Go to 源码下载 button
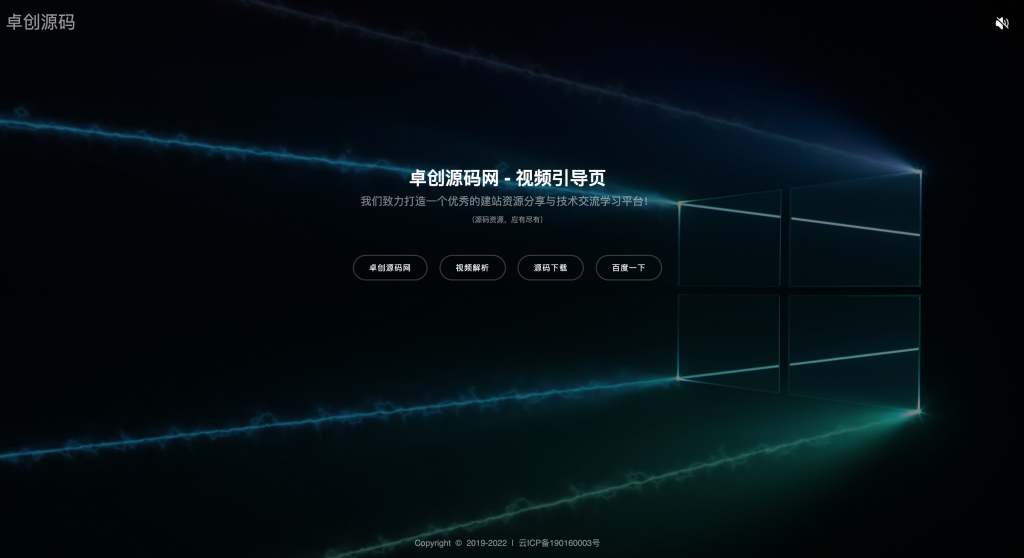1024x558 pixels. 551,268
